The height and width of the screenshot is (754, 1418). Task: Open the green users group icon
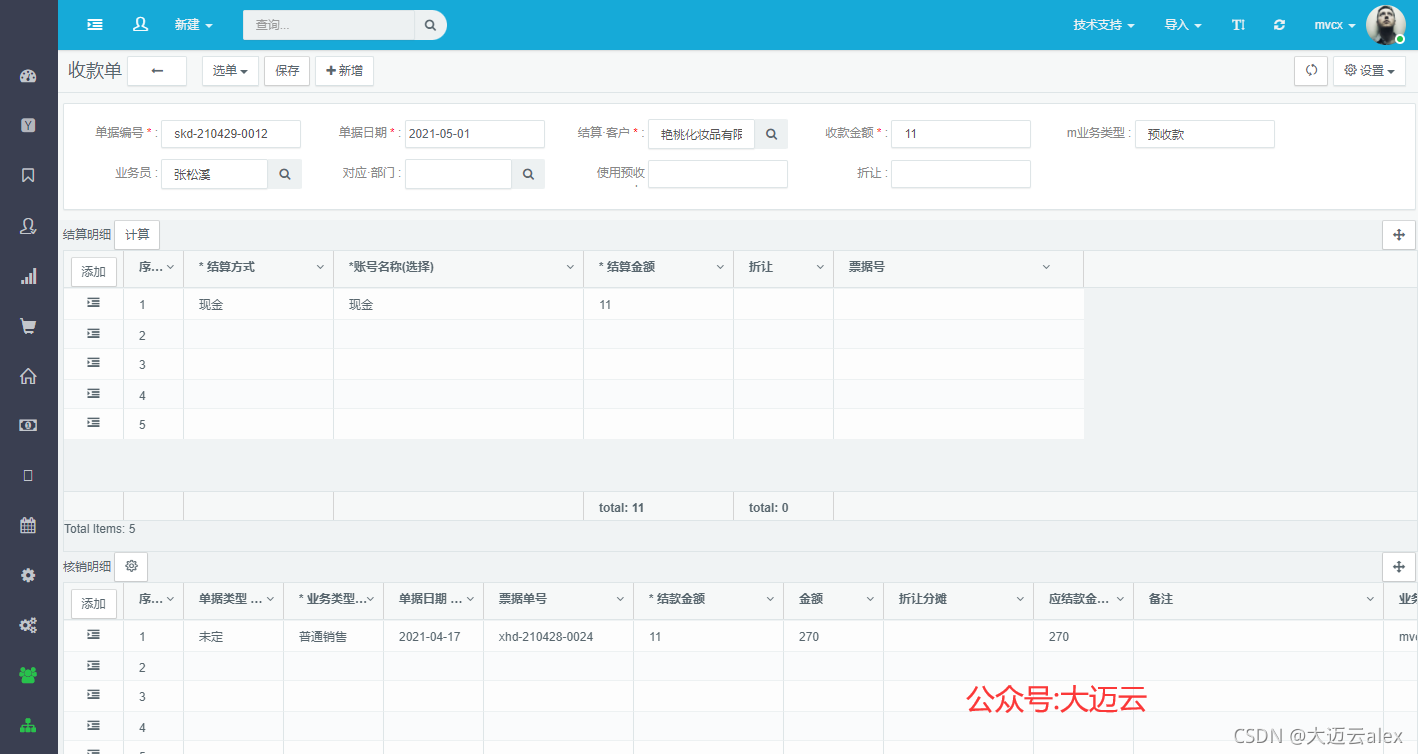(x=28, y=675)
